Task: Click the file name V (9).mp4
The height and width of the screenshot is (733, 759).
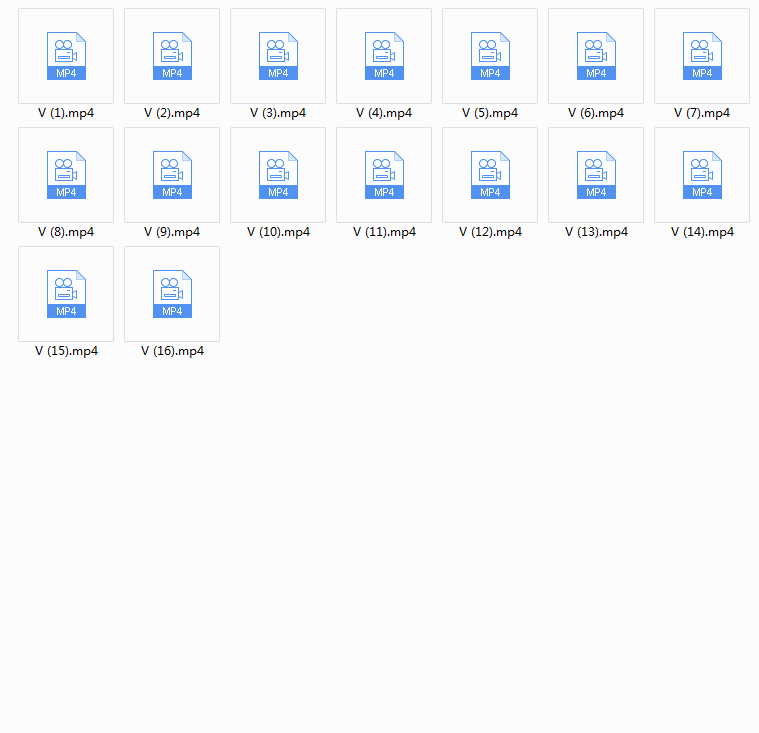Action: (172, 232)
